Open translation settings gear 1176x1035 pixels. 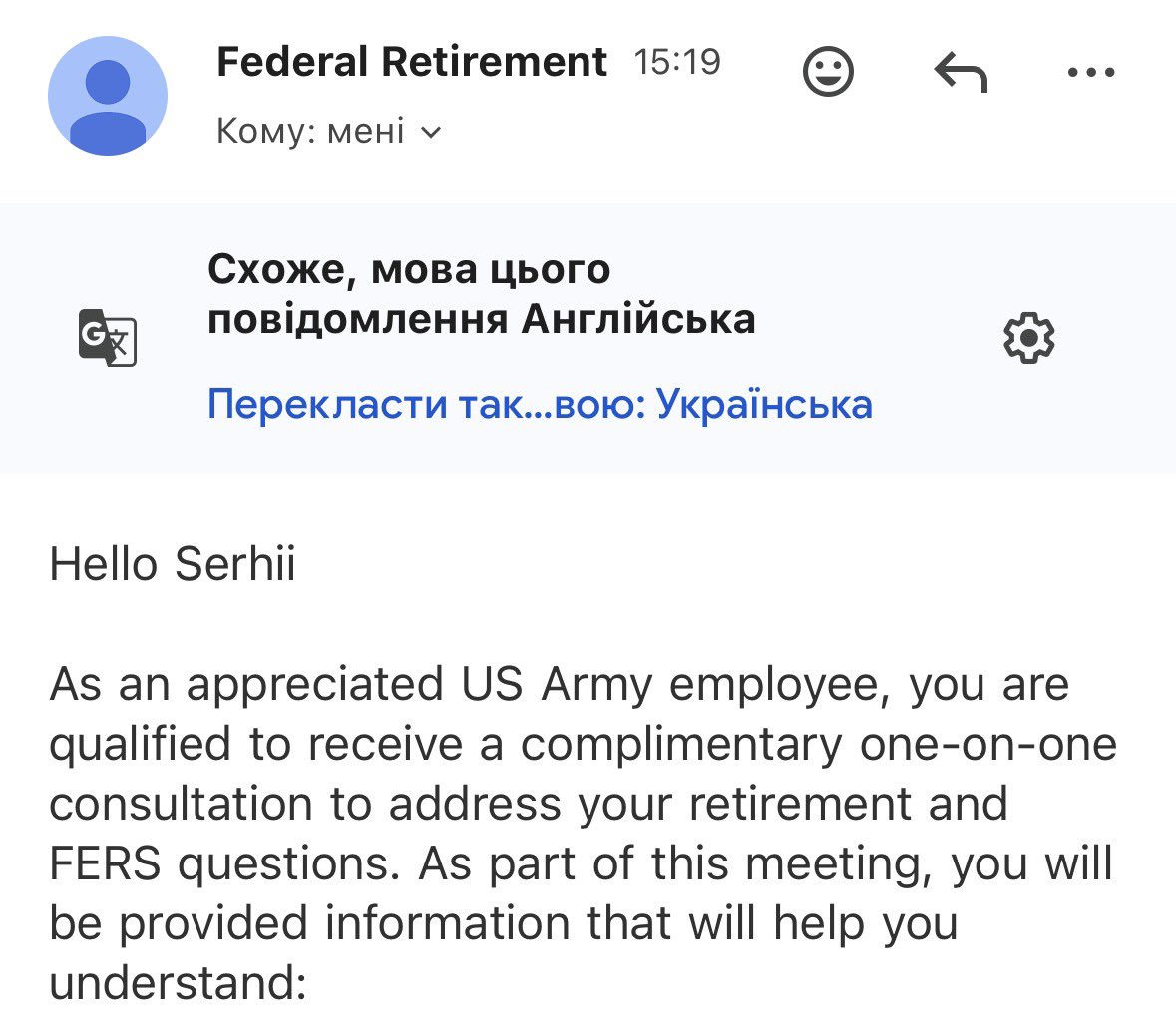[x=1029, y=337]
